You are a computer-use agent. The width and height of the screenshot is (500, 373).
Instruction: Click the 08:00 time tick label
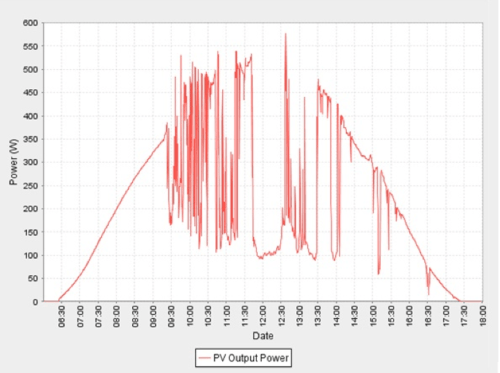point(117,317)
